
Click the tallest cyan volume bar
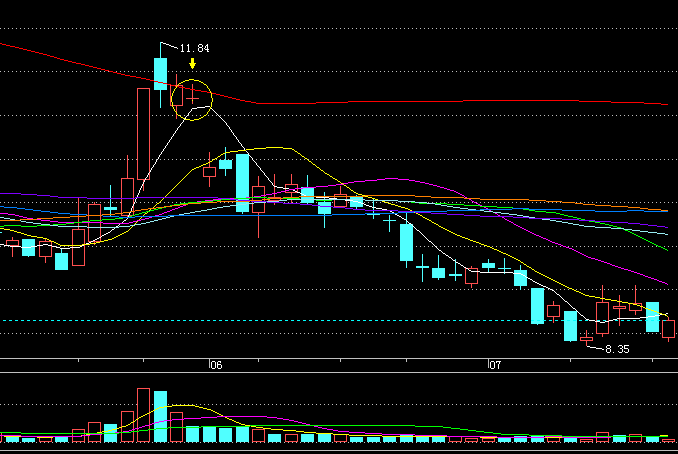[160, 416]
